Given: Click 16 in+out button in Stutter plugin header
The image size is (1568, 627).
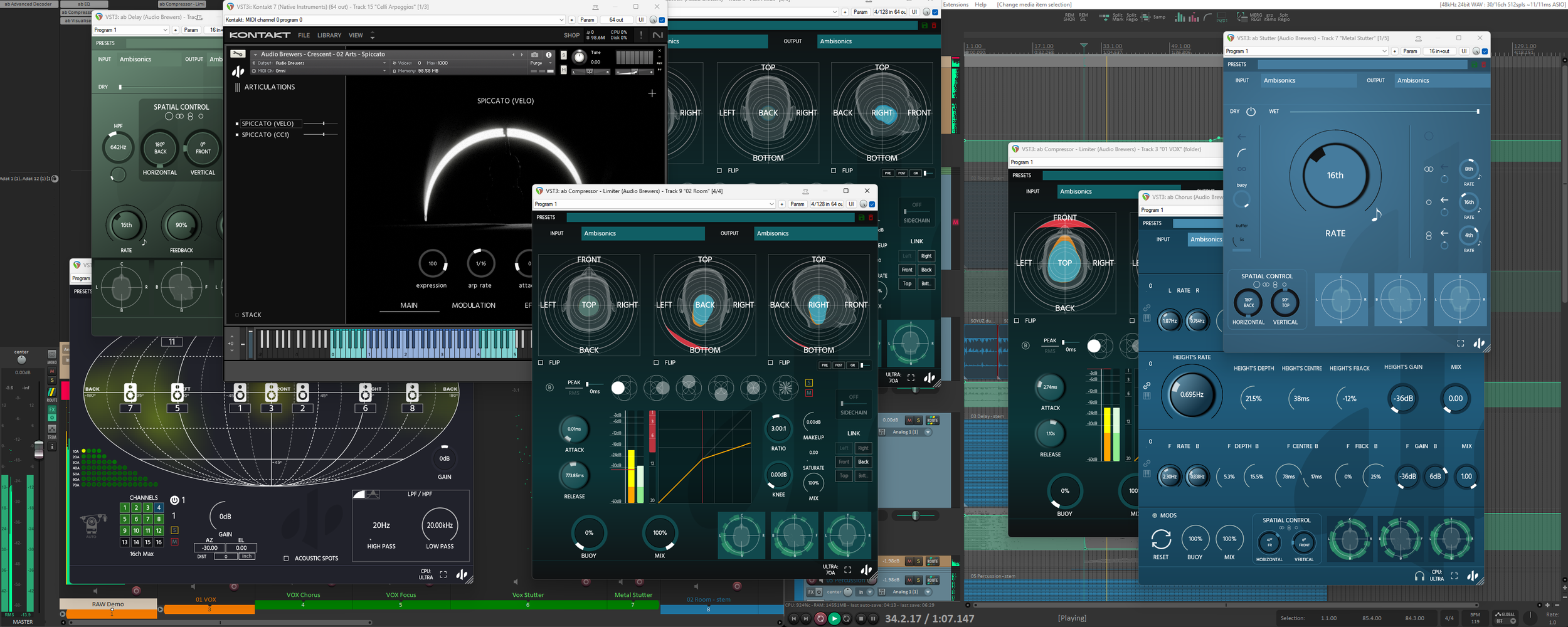Looking at the screenshot, I should (1439, 51).
